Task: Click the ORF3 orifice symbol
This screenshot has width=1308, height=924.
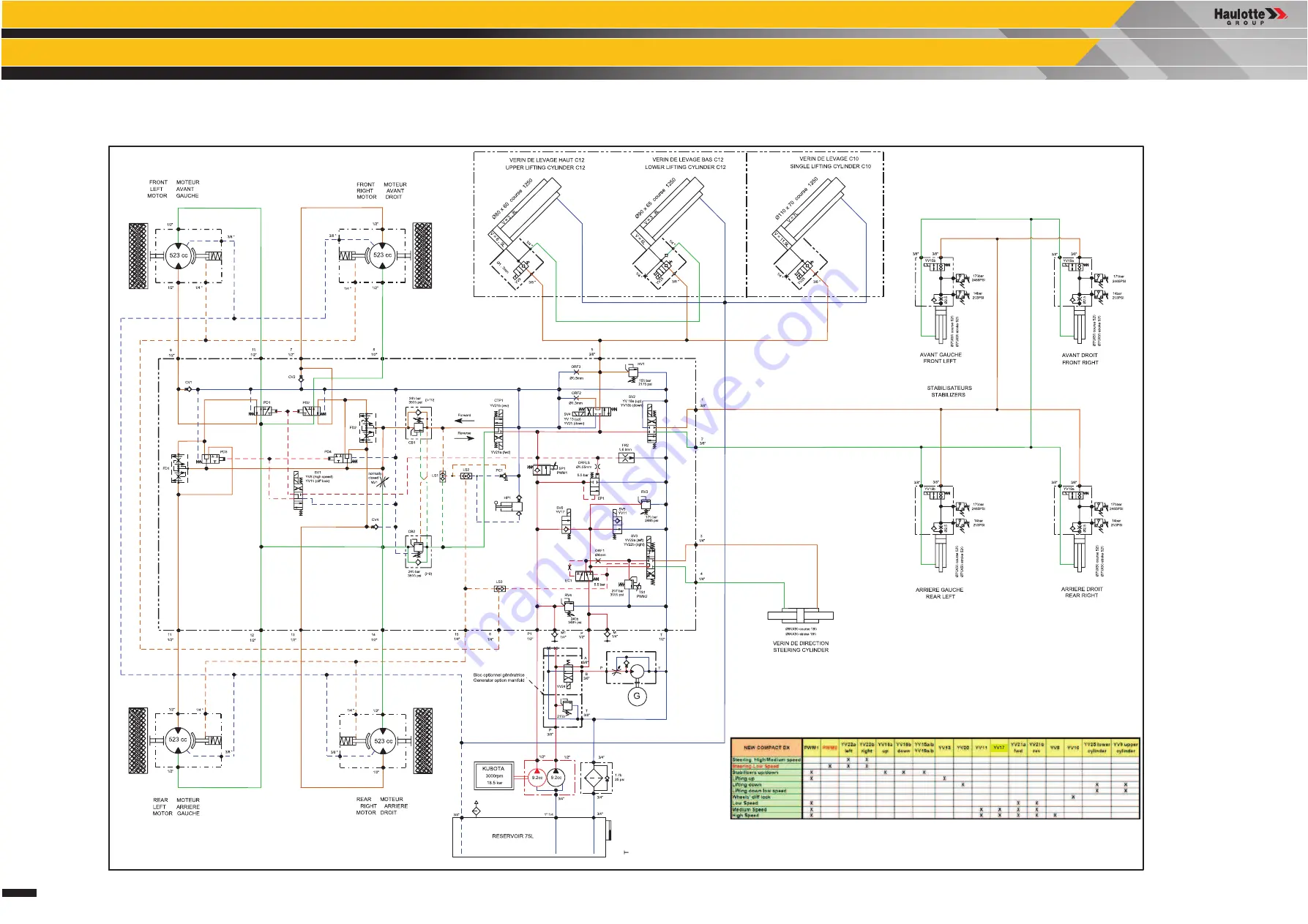Action: [x=576, y=372]
